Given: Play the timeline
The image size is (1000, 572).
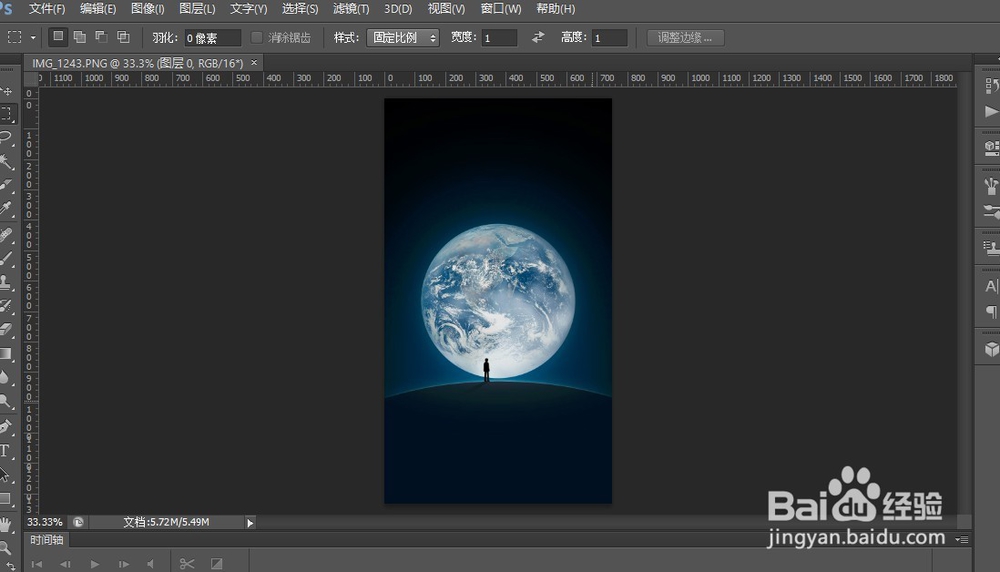Looking at the screenshot, I should pyautogui.click(x=95, y=564).
